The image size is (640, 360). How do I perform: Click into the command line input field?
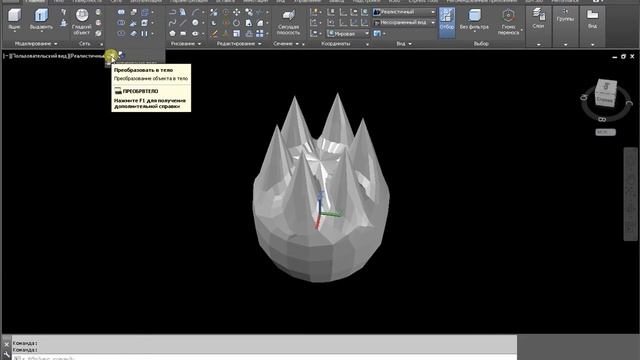[x=264, y=358]
